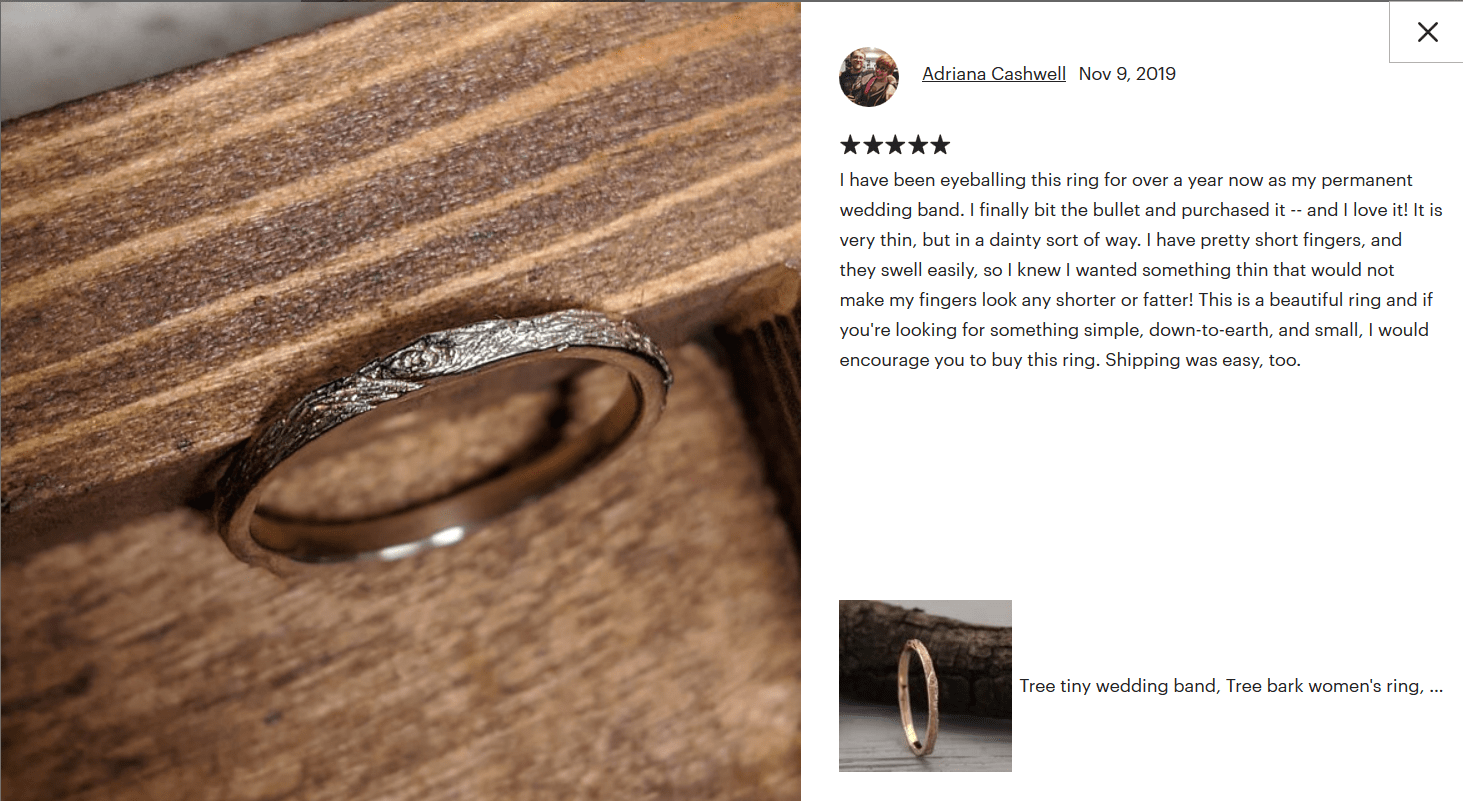Click the first star of the rating

[x=850, y=145]
